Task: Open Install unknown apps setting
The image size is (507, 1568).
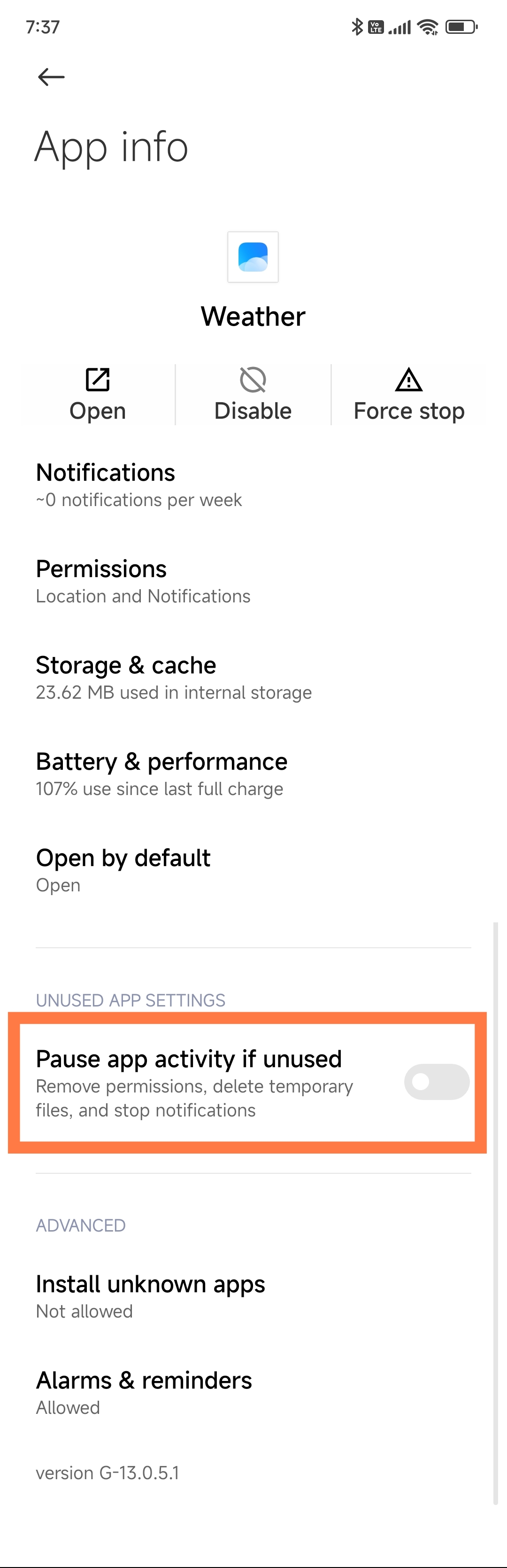Action: pos(253,1296)
